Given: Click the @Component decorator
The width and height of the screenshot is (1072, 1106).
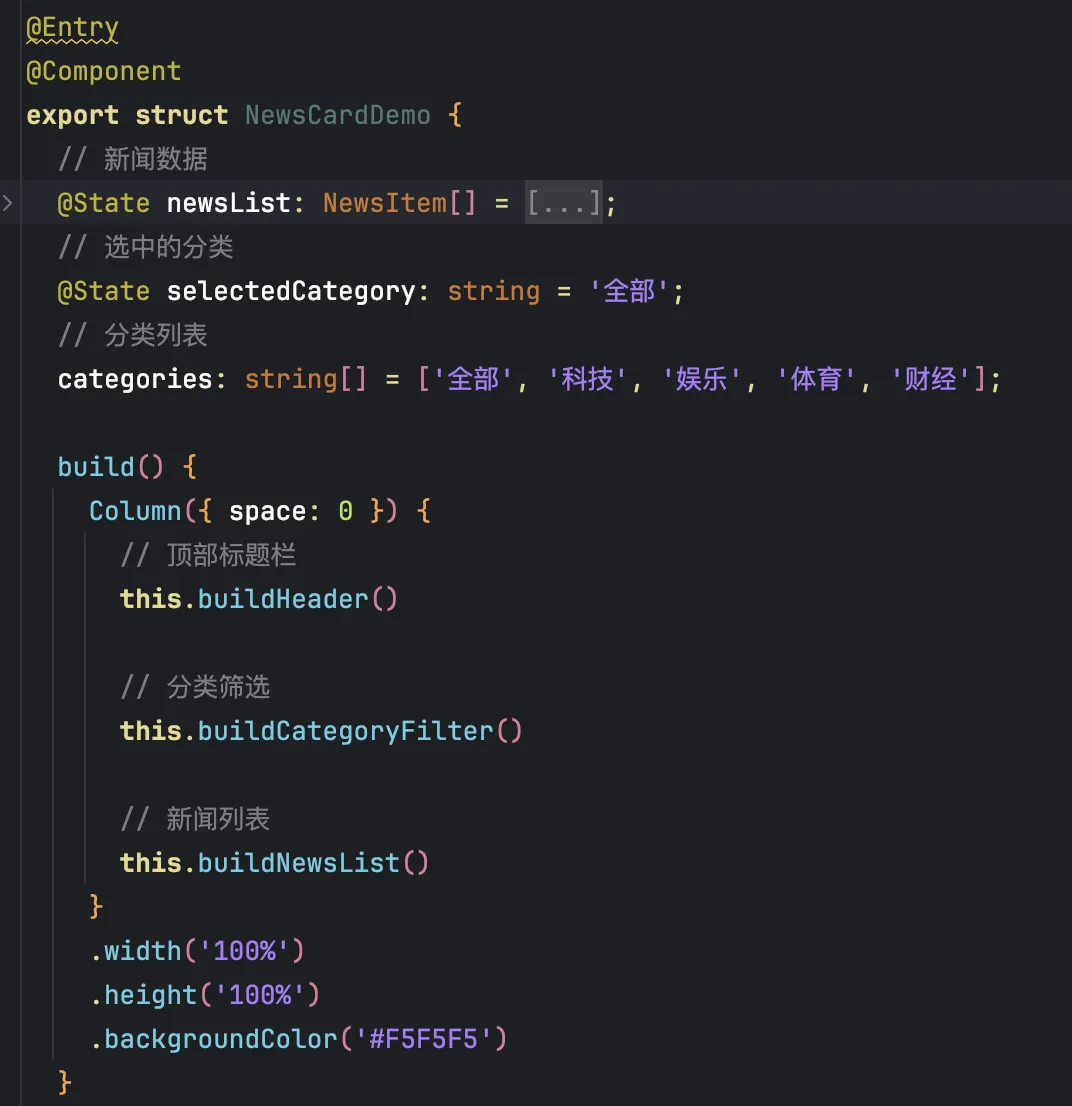Looking at the screenshot, I should click(x=104, y=71).
